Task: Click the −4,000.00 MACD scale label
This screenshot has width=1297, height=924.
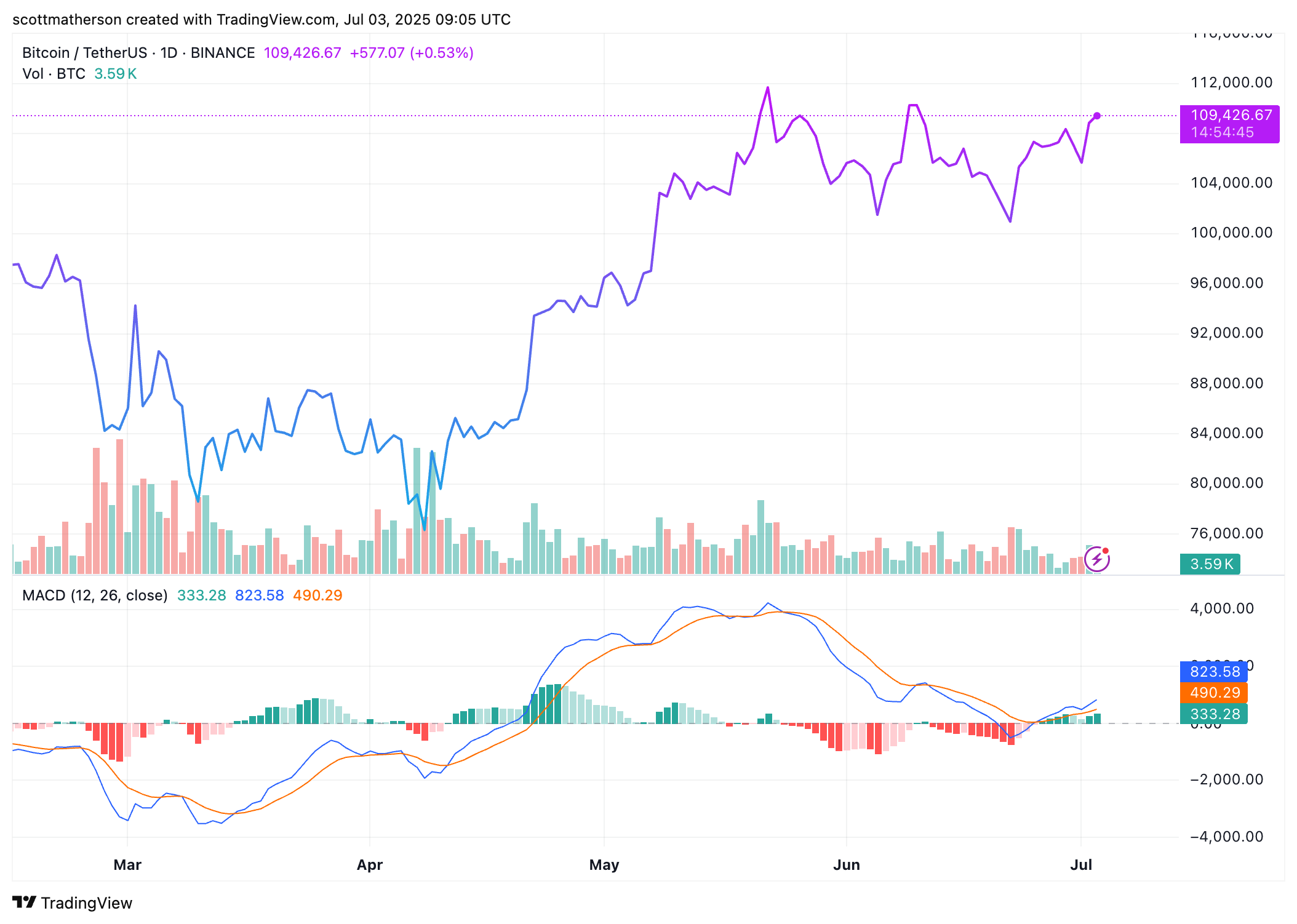Action: [1226, 837]
